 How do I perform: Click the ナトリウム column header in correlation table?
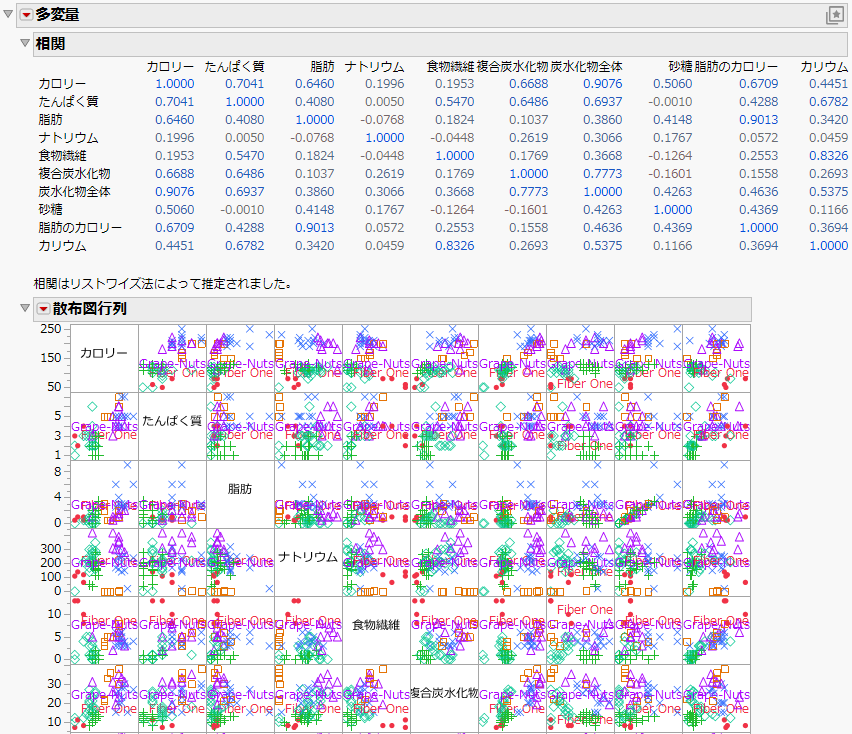374,67
